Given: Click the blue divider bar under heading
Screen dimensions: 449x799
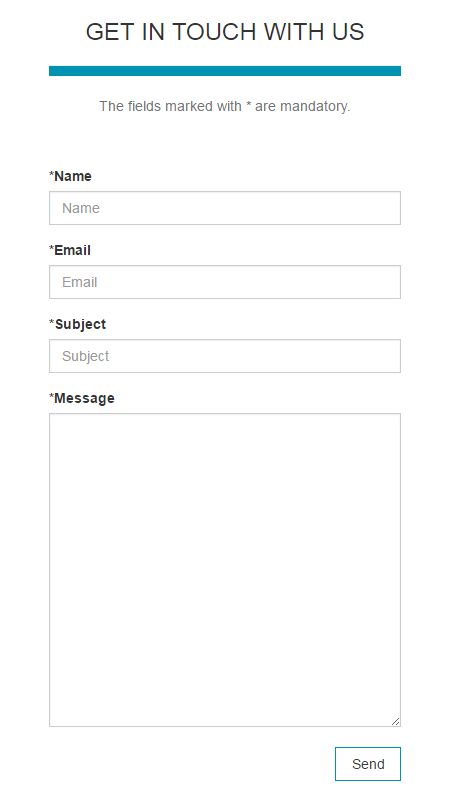Looking at the screenshot, I should pyautogui.click(x=225, y=71).
